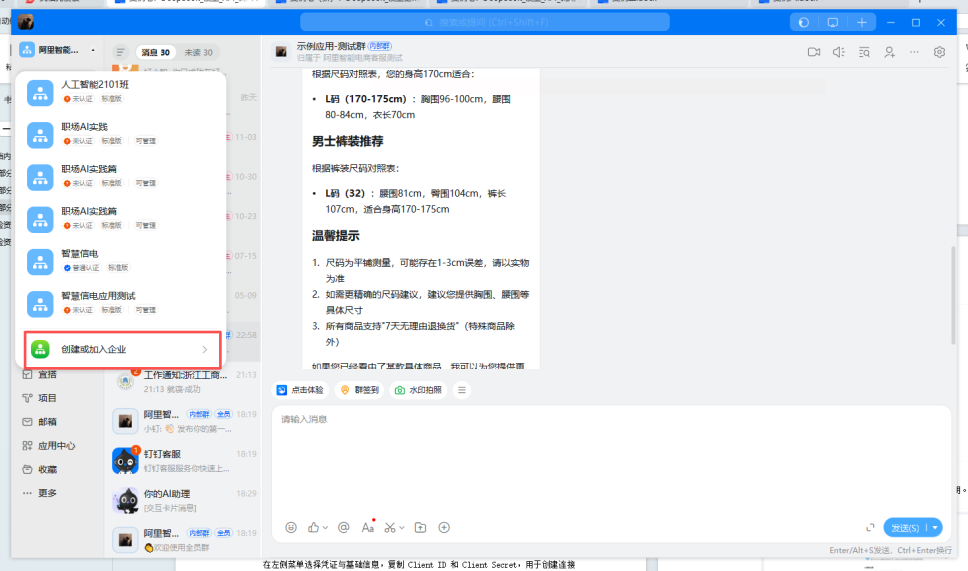This screenshot has height=571, width=968.
Task: Click the send file folder icon
Action: pyautogui.click(x=420, y=527)
